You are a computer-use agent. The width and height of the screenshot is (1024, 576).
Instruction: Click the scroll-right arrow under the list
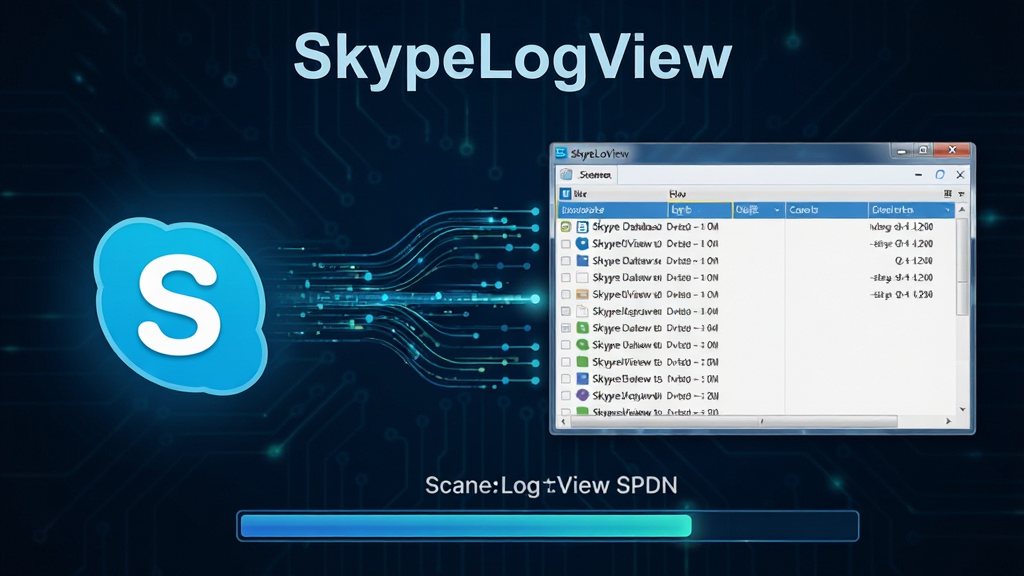coord(948,421)
